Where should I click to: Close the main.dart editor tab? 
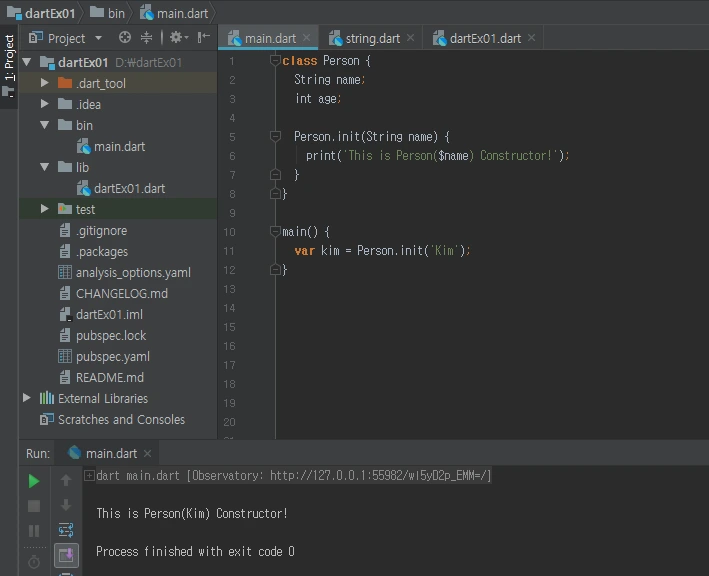[x=307, y=38]
